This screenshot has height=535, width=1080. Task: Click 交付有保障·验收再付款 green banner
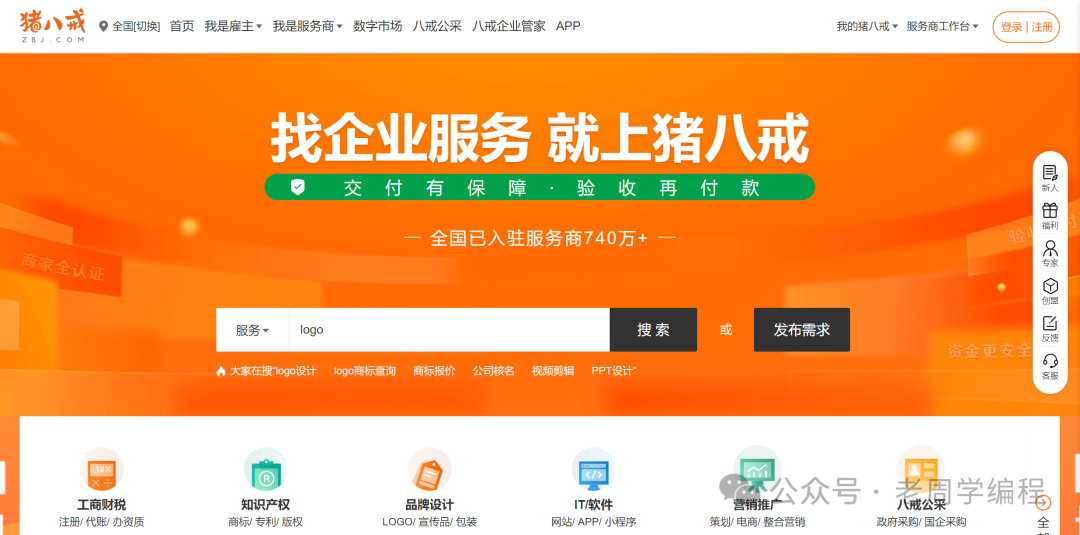pos(539,187)
